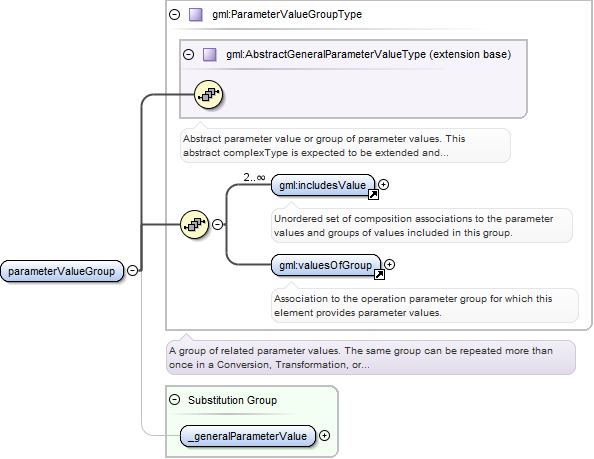594x459 pixels.
Task: Select the sequence compositor left of gml:includesValue
Action: (x=194, y=225)
